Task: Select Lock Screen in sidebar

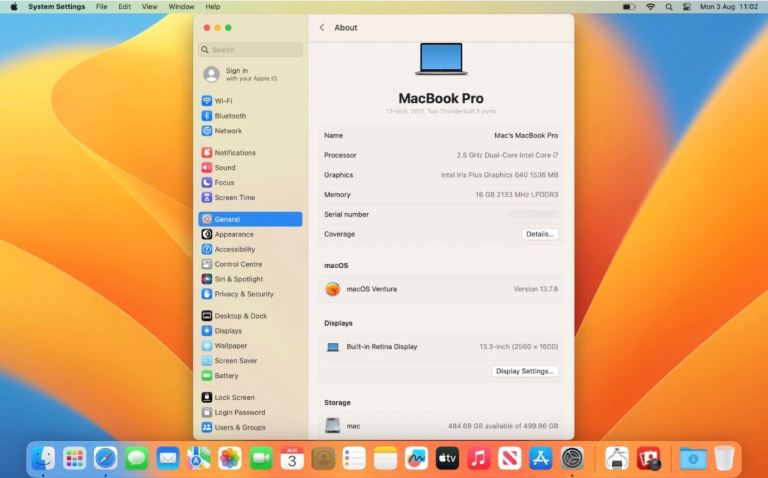Action: 250,398
